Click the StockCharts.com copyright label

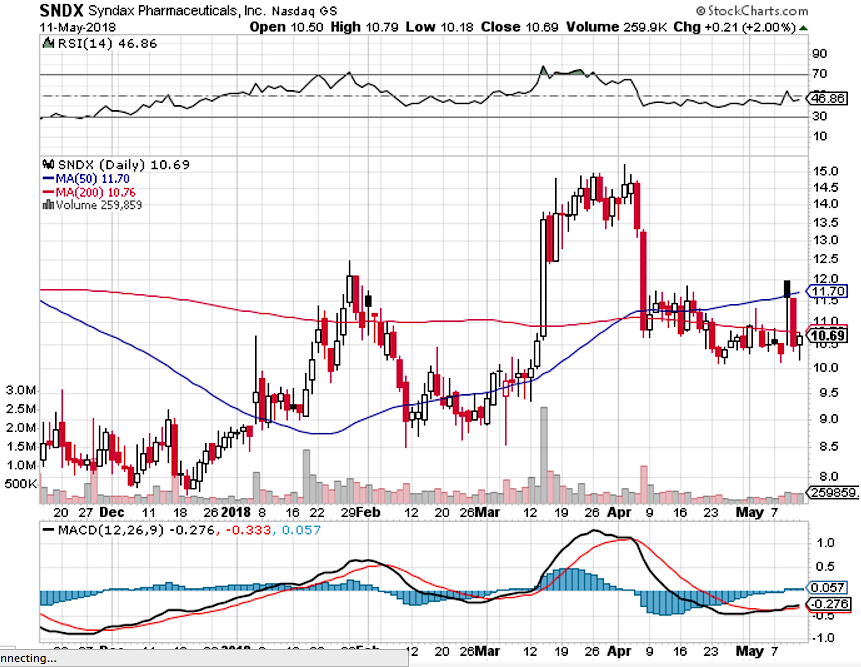click(752, 10)
